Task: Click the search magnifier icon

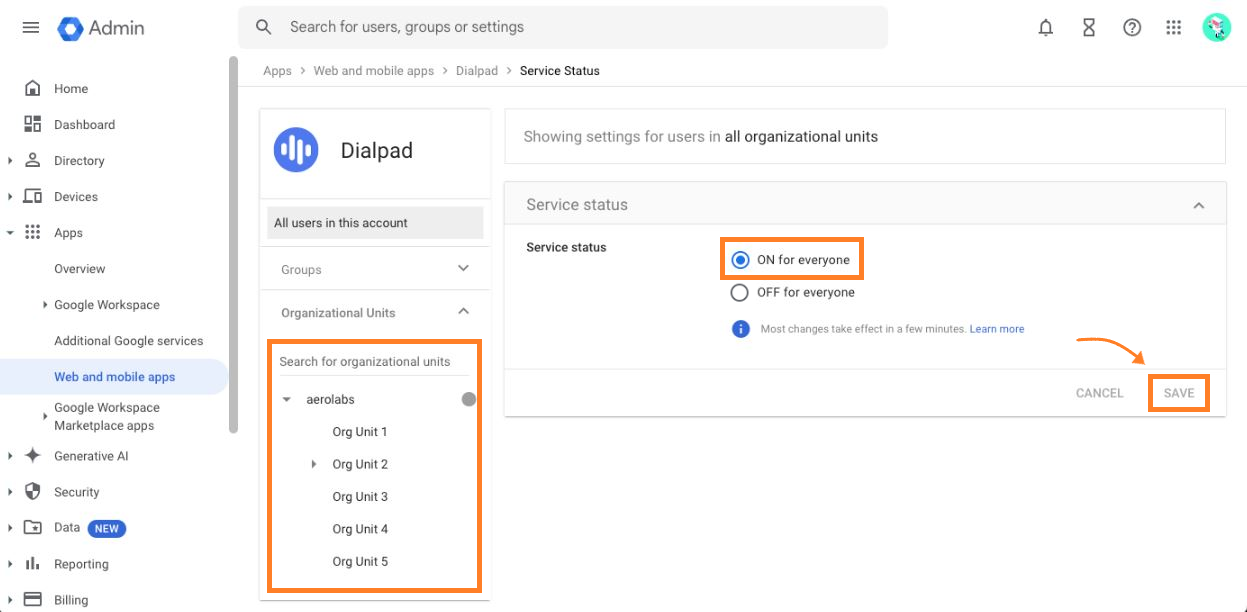Action: 264,27
